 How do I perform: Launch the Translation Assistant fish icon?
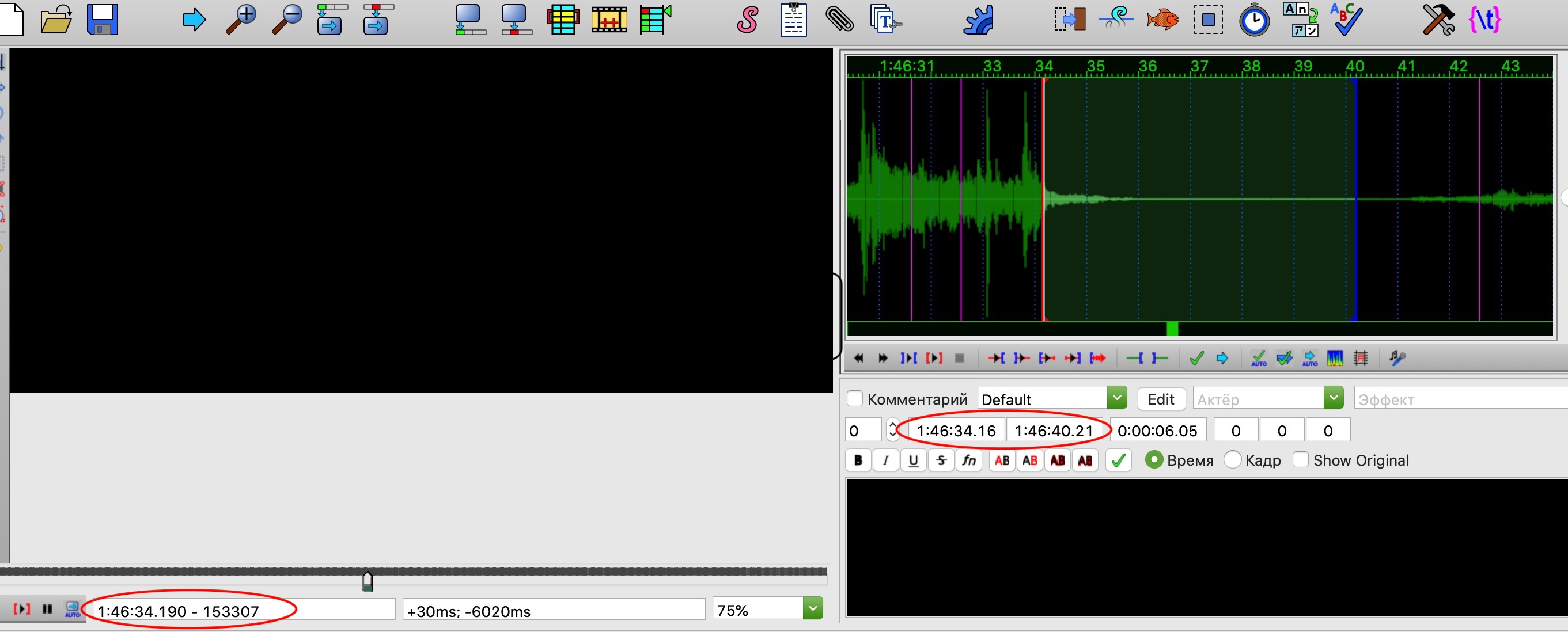click(1162, 20)
